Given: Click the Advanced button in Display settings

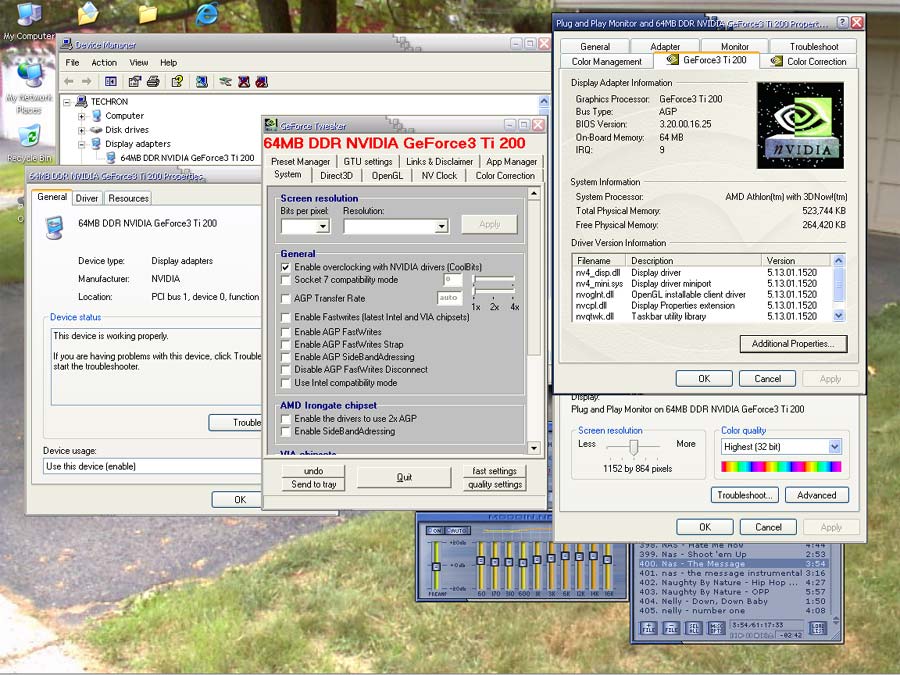Looking at the screenshot, I should coord(816,495).
